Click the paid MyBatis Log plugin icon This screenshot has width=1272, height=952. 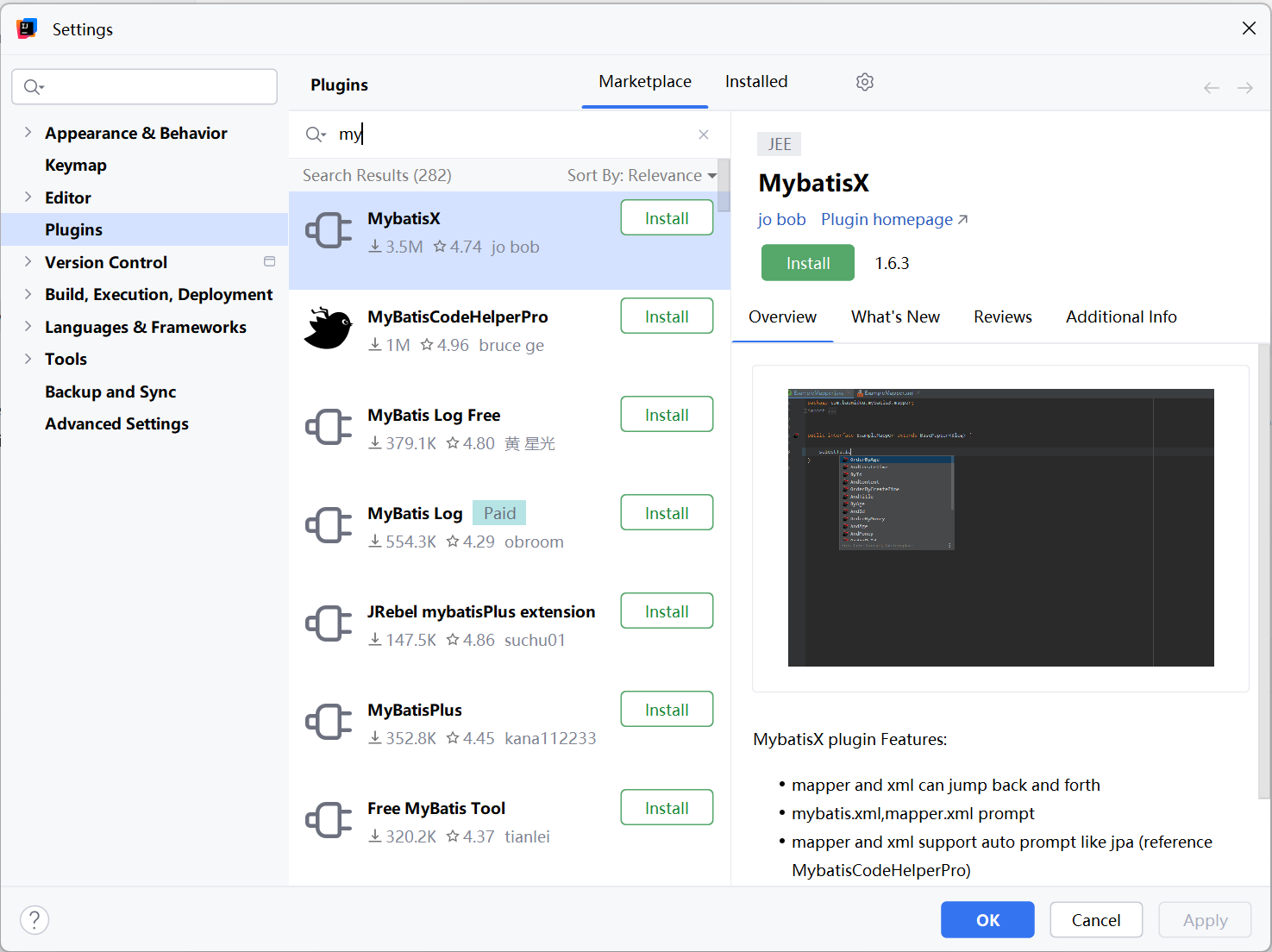click(x=329, y=525)
